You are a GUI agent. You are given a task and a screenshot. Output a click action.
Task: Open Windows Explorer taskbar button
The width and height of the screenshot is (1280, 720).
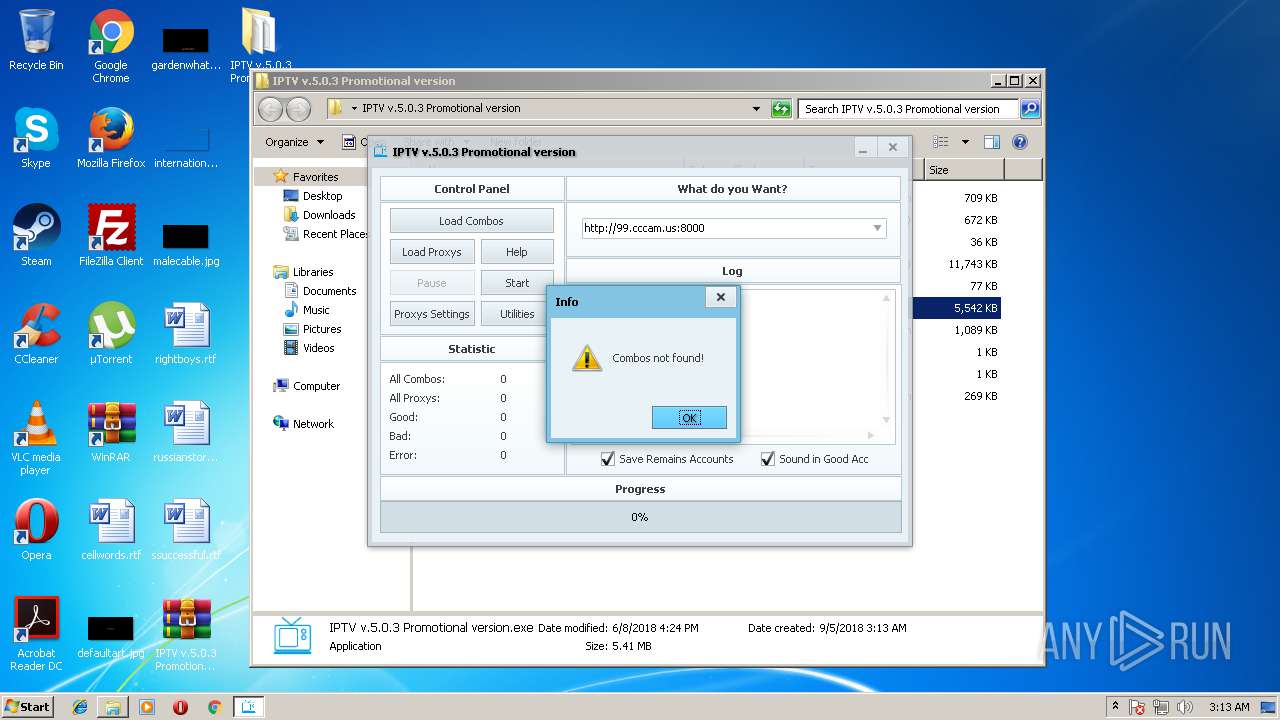[x=113, y=707]
